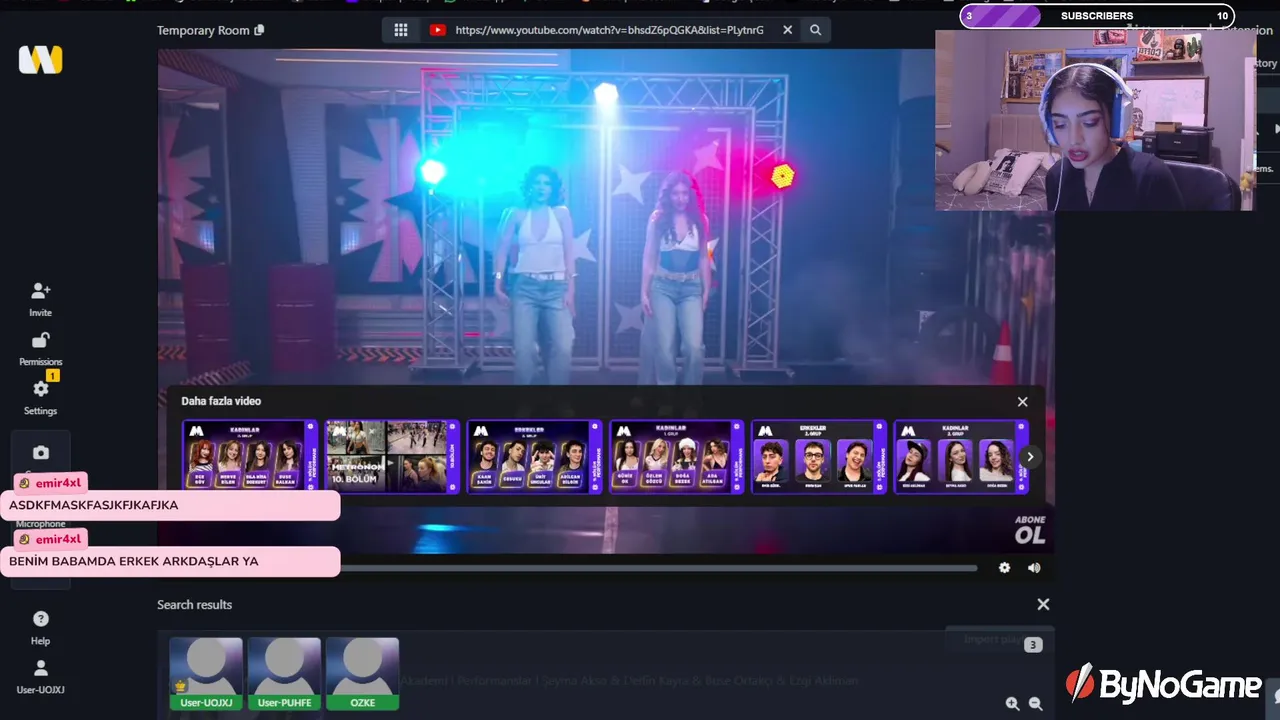Mute the video player volume
Viewport: 1280px width, 720px height.
pos(1034,568)
